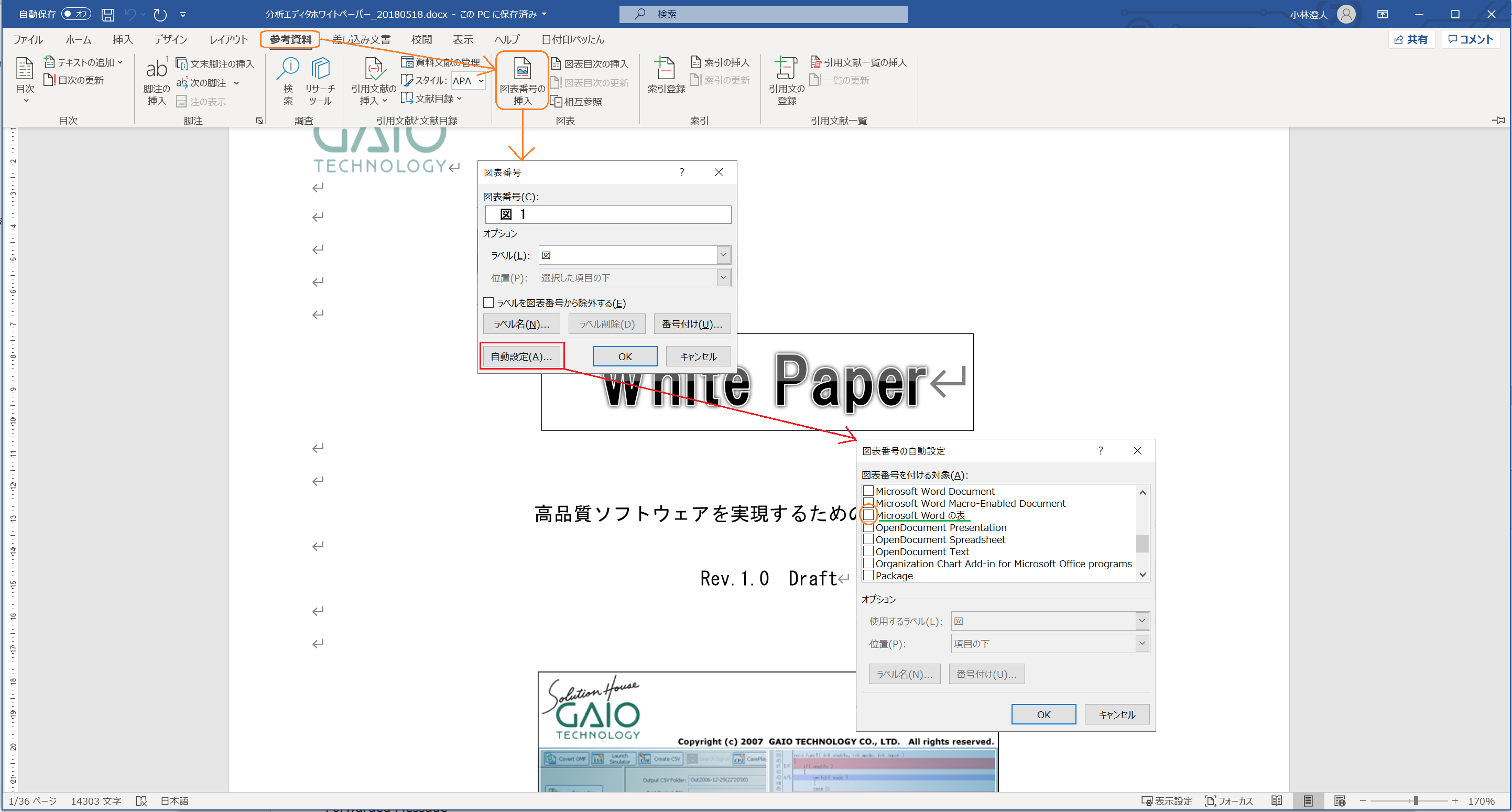Screen dimensions: 1512x812
Task: Click the print layout view icon in status bar
Action: click(1308, 801)
